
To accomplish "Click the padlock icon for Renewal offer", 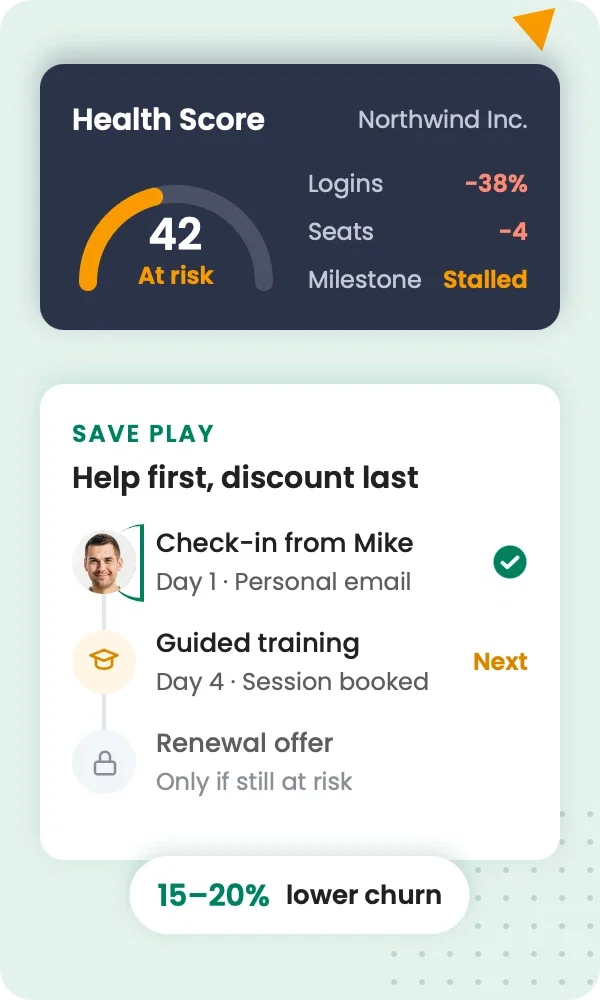I will 104,762.
